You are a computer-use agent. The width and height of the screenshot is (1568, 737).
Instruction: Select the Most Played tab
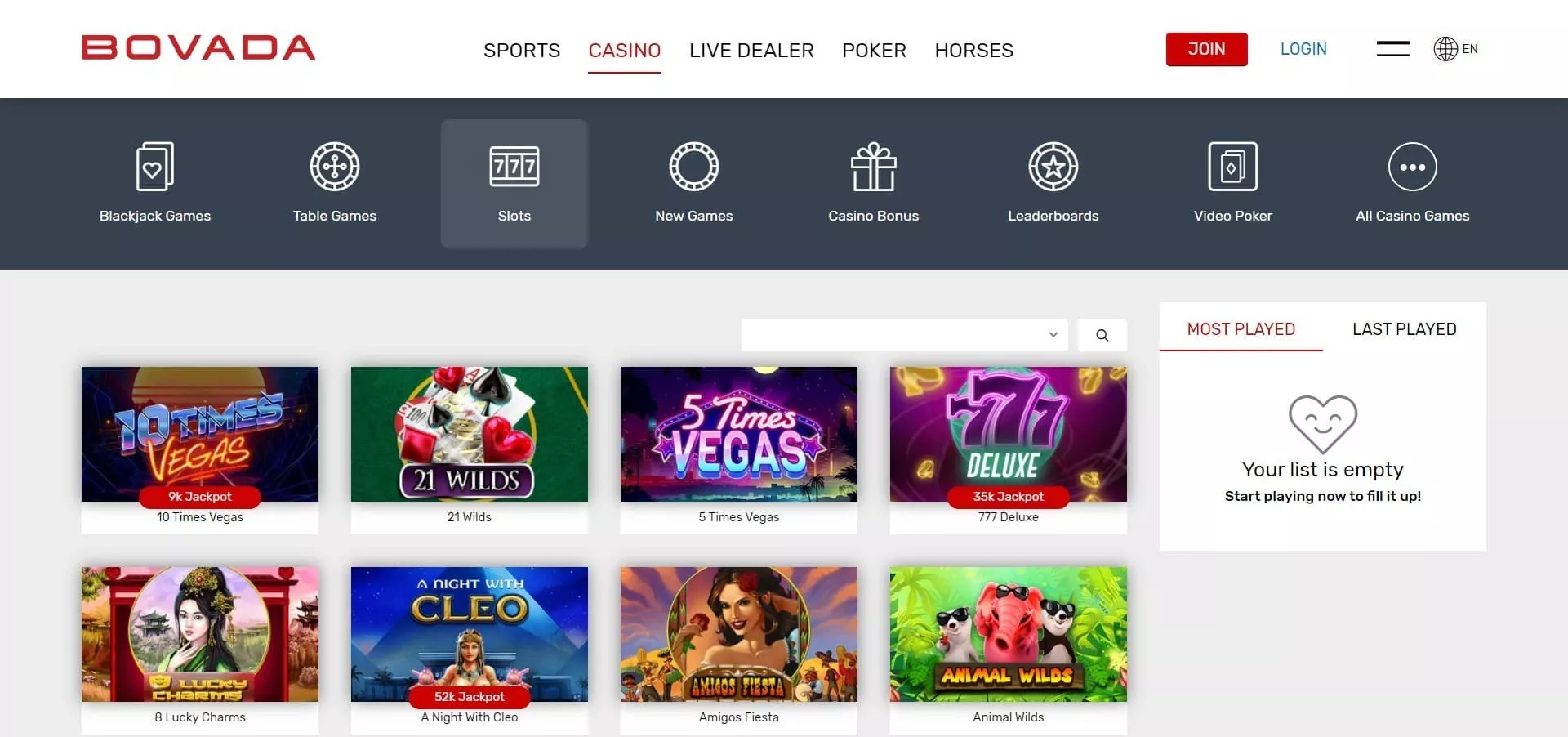1241,328
